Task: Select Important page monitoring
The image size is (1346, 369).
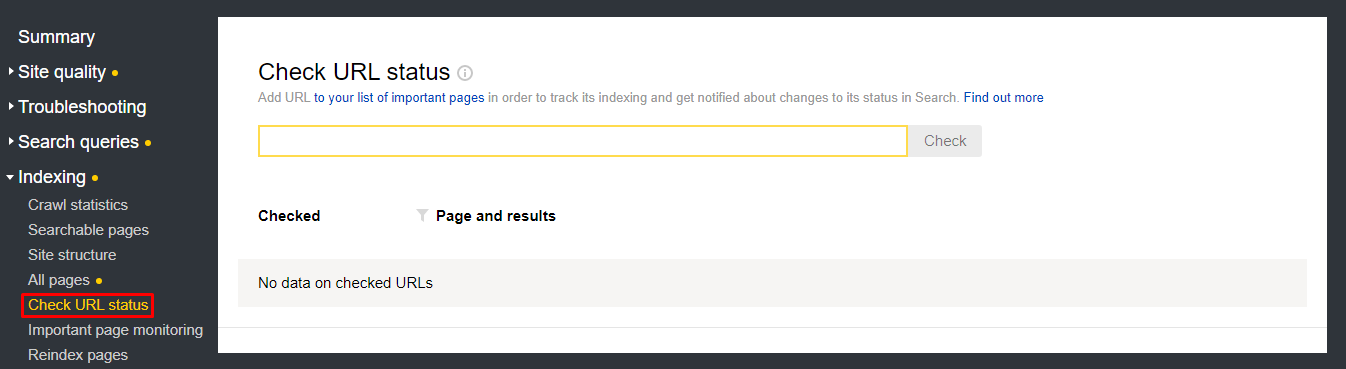Action: pos(115,330)
